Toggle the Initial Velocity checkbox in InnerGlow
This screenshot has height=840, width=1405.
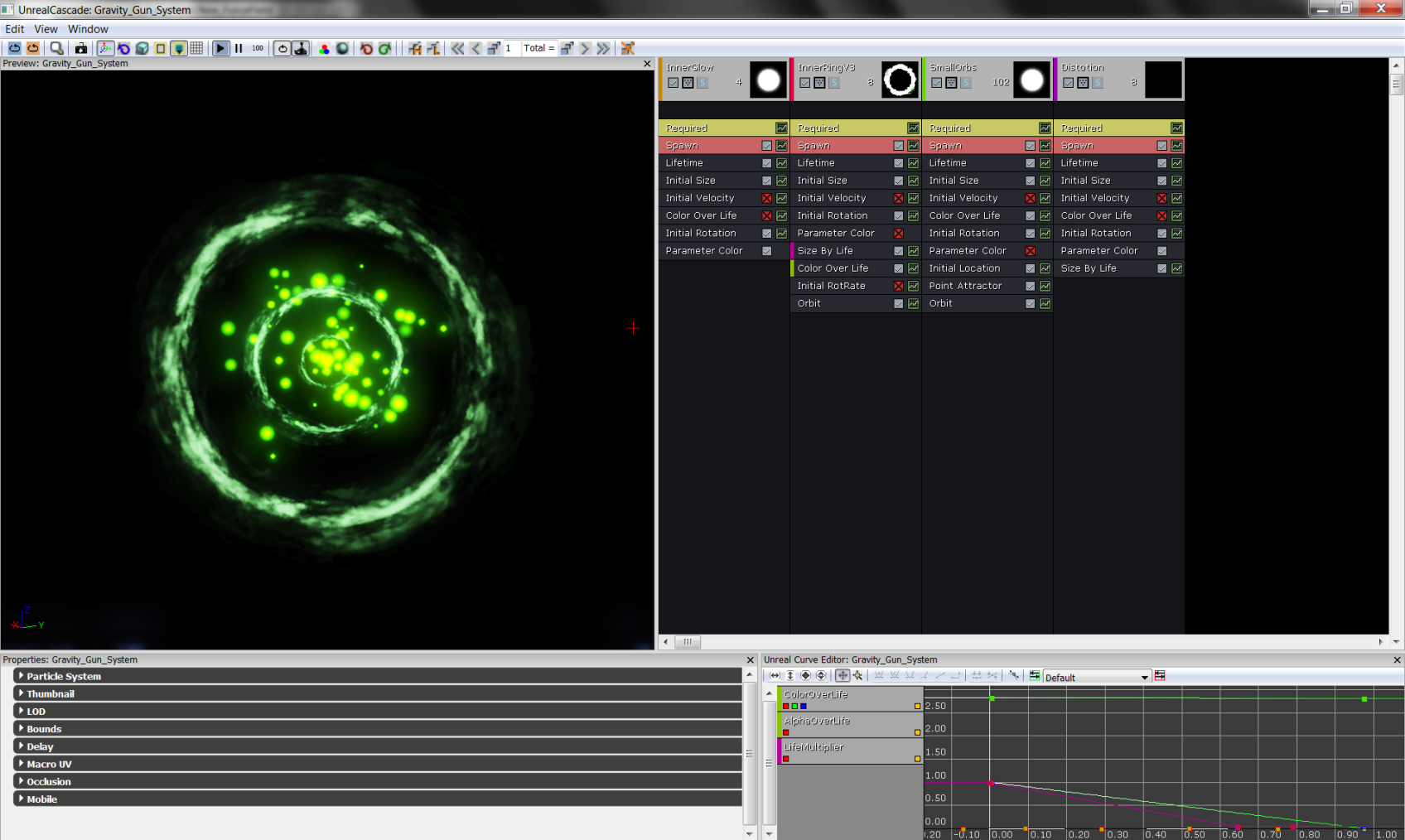(766, 199)
